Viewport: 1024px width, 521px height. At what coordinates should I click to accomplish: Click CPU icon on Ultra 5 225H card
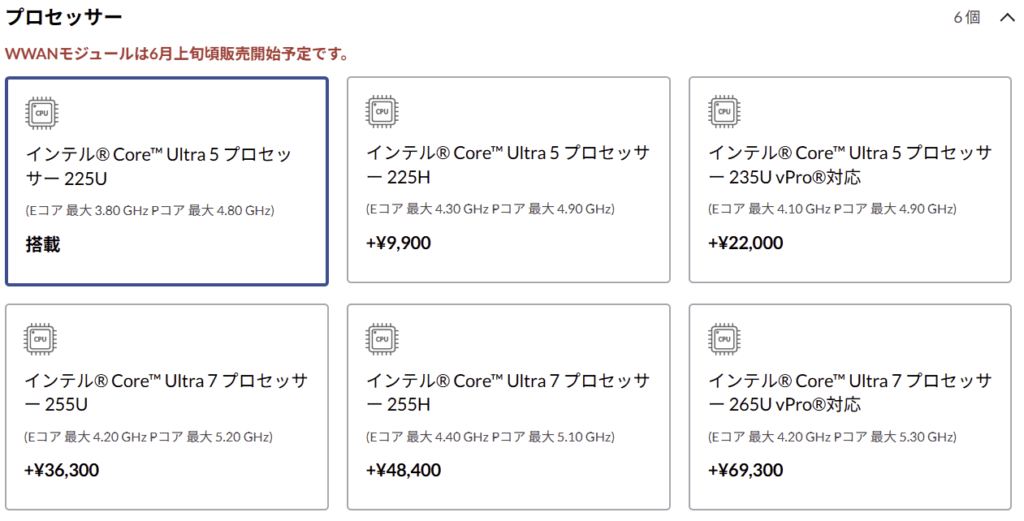click(x=382, y=112)
